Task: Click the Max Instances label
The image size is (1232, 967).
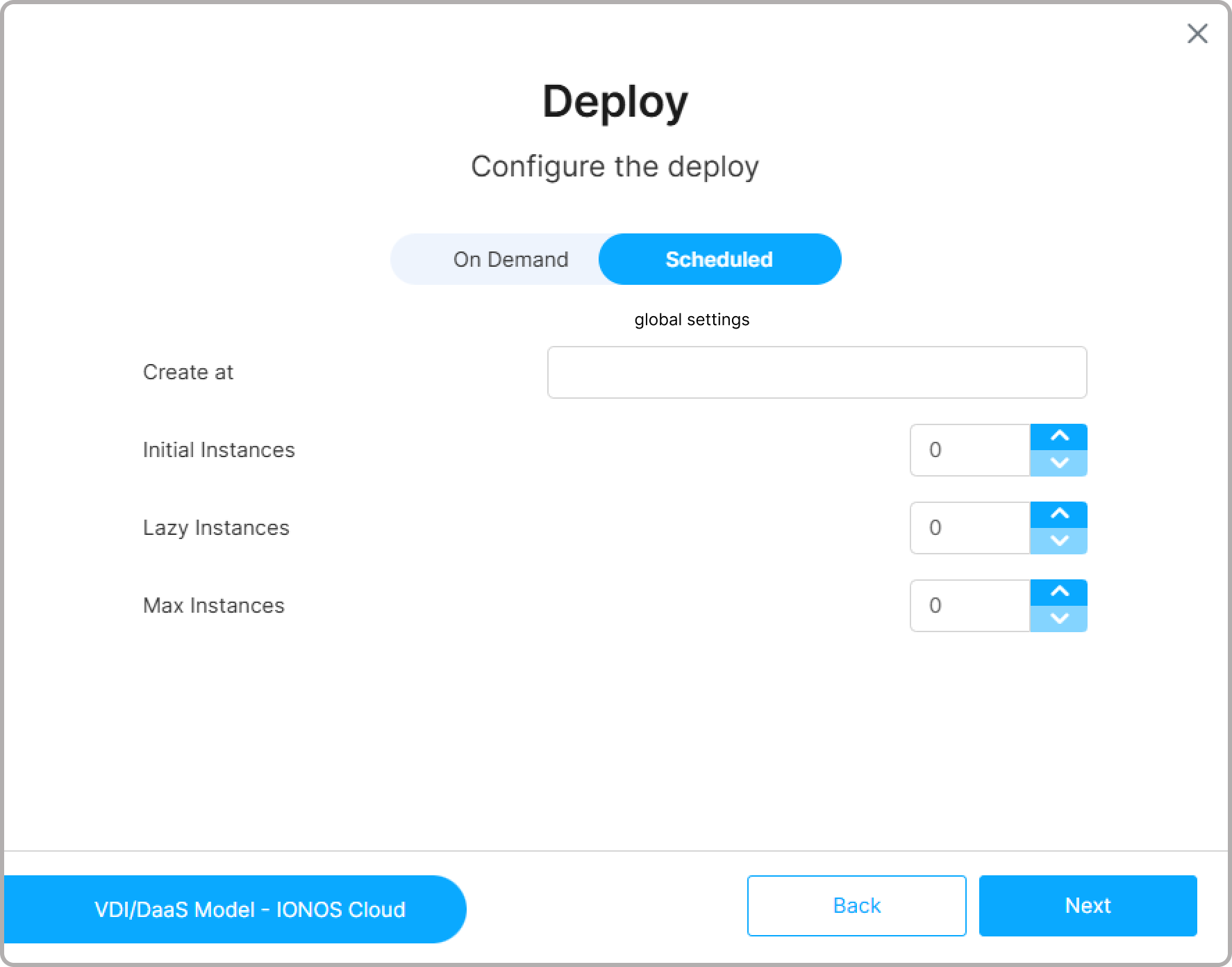Action: (214, 606)
